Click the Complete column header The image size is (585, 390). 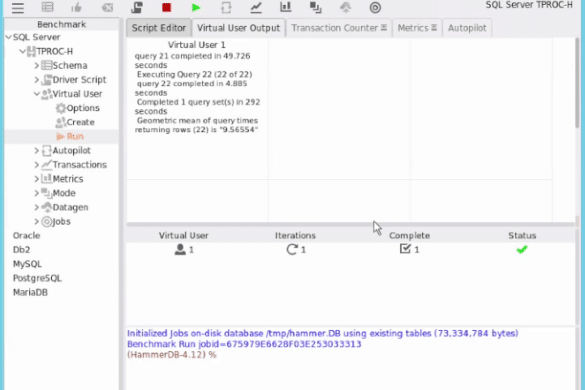point(409,235)
